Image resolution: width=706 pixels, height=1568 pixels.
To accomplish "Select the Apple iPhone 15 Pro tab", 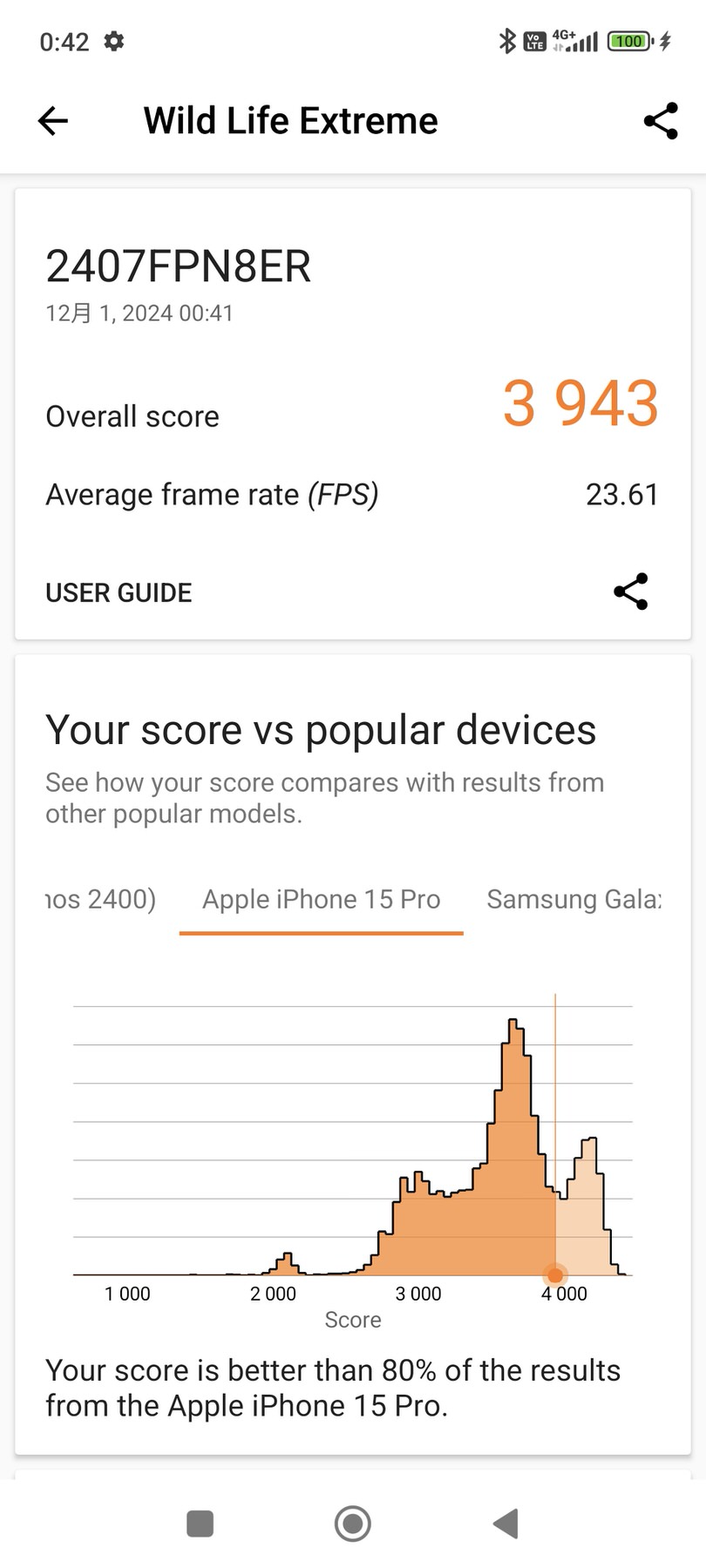I will click(321, 899).
